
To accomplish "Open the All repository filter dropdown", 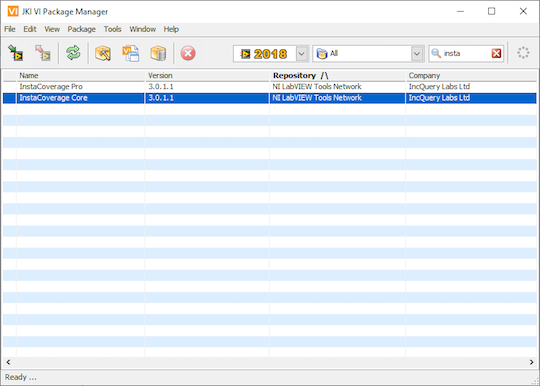I will (417, 54).
